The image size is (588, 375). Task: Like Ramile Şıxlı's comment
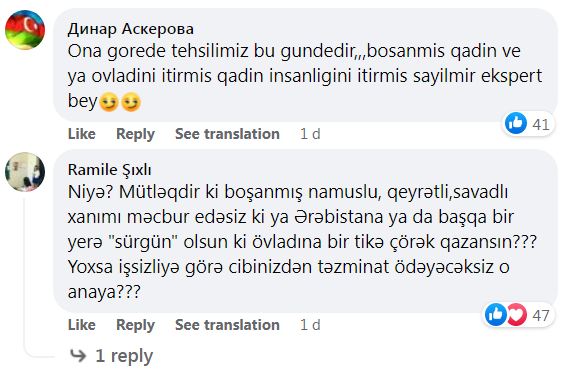[82, 325]
